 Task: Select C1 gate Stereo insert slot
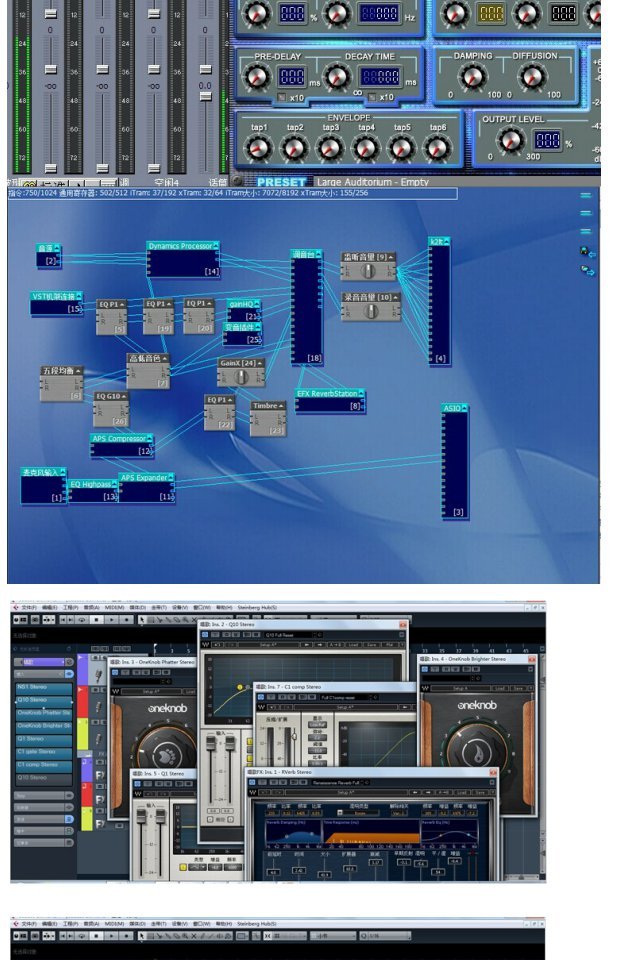click(x=43, y=752)
